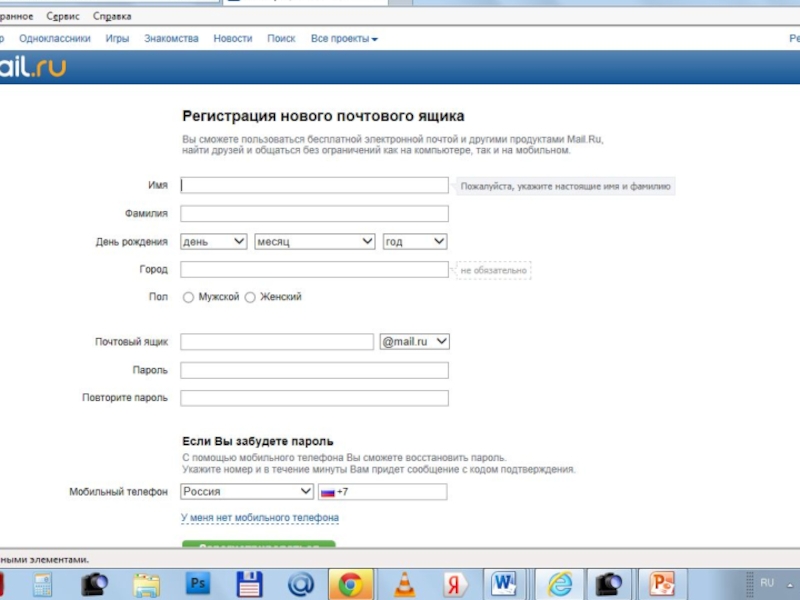
Task: Switch to Google Chrome in taskbar
Action: pos(351,585)
